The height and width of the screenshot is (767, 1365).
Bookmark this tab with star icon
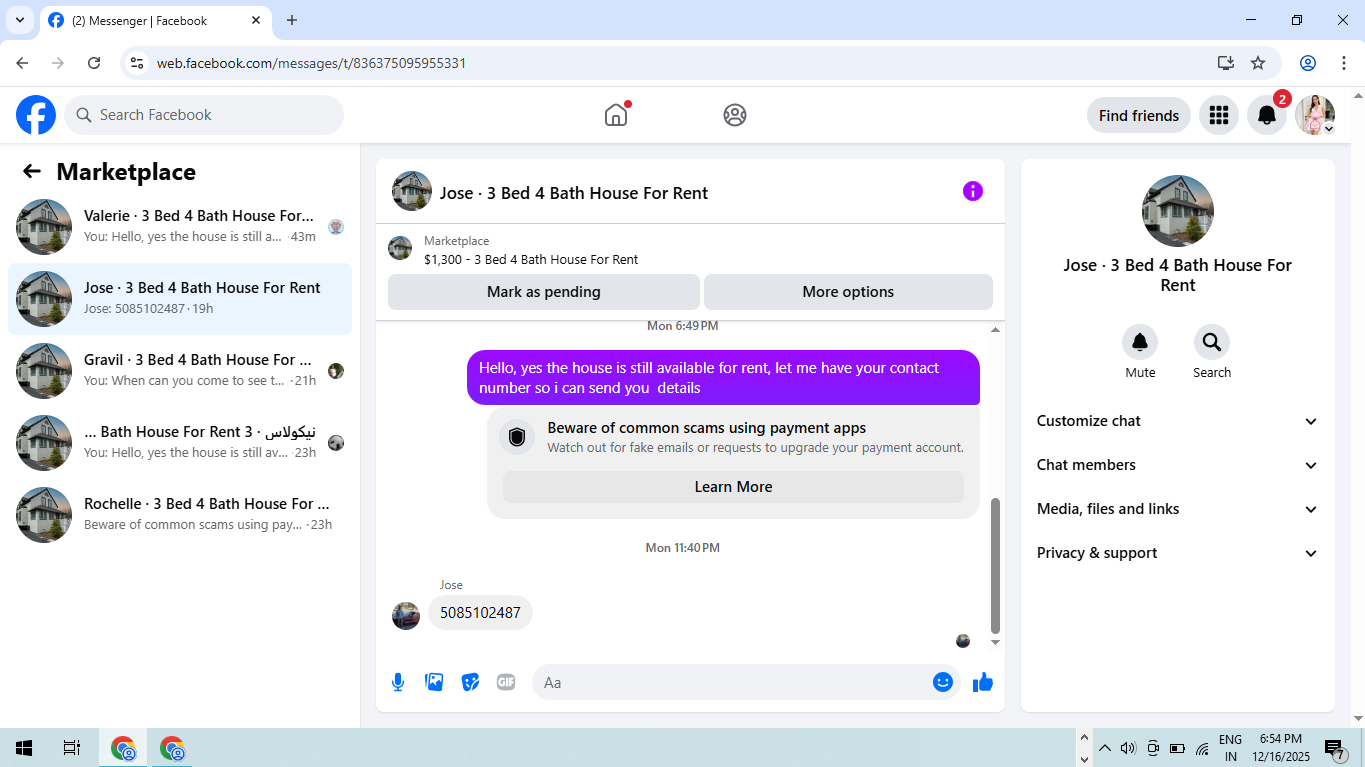pos(1258,63)
